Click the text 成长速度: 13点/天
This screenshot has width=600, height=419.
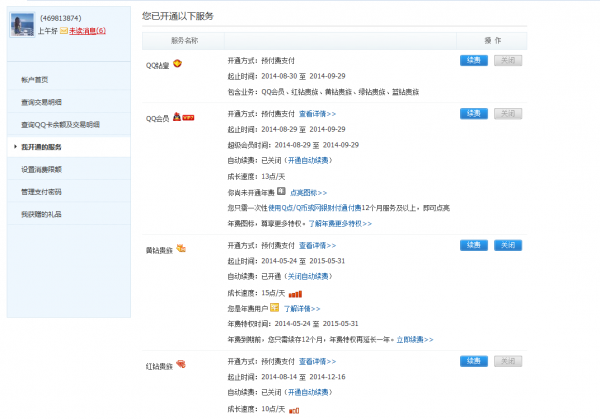coord(256,177)
